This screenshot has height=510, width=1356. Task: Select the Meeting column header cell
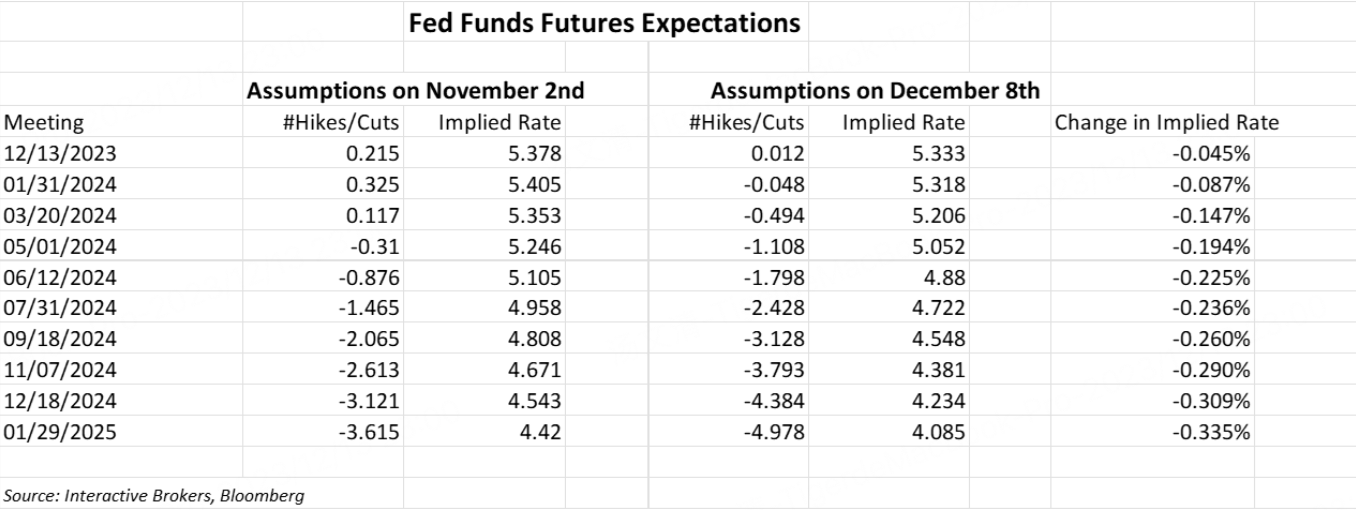click(x=44, y=123)
